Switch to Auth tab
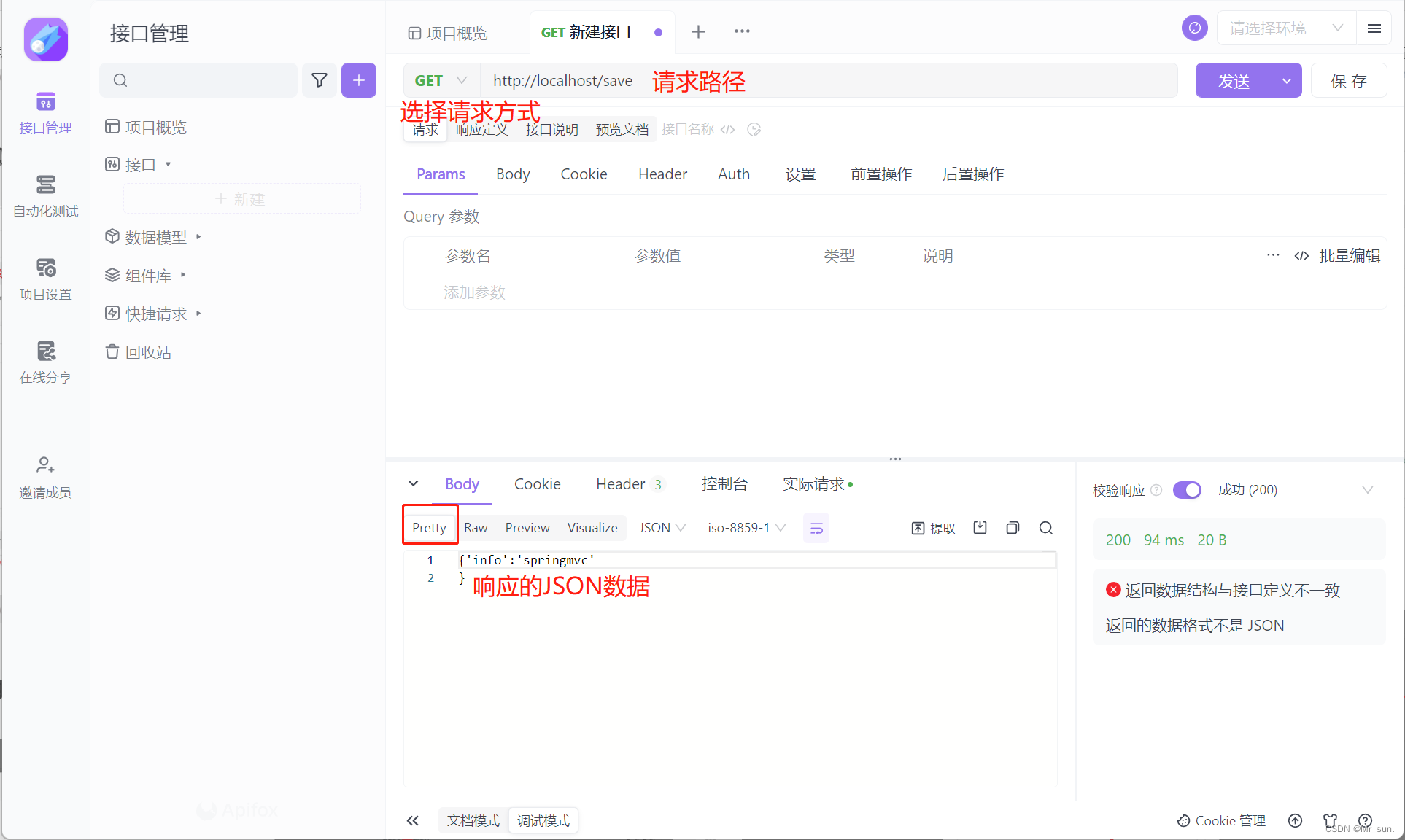1405x840 pixels. tap(733, 174)
